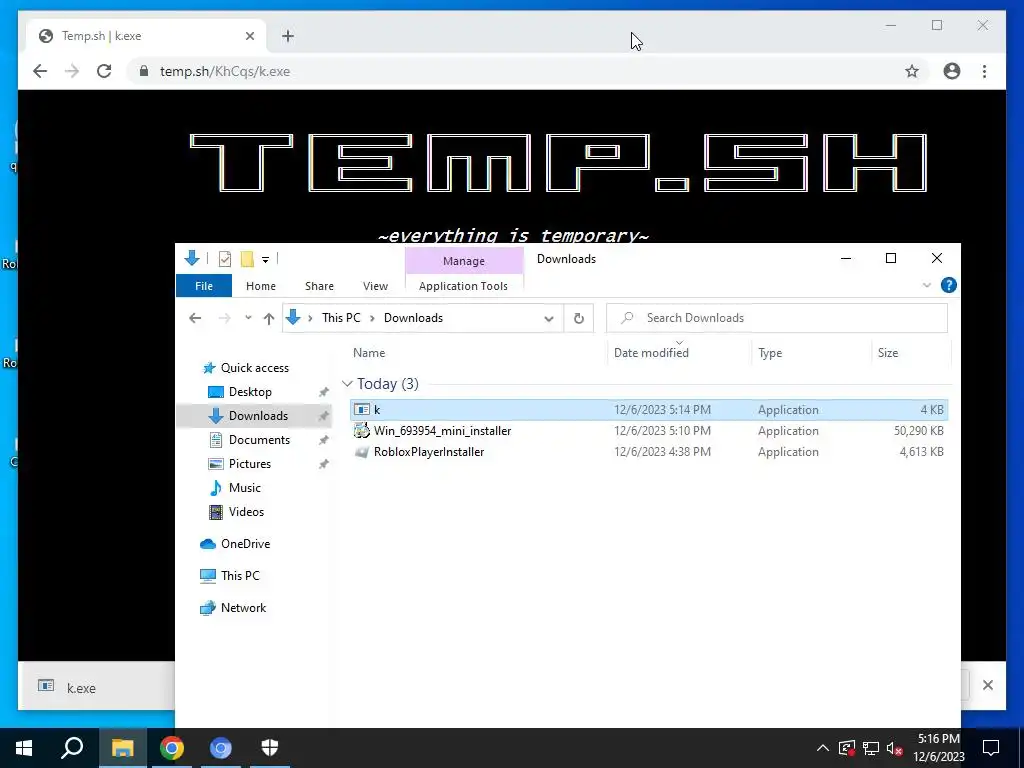Screen dimensions: 1024x768
Task: Collapse the Today (3) group
Action: tap(347, 383)
